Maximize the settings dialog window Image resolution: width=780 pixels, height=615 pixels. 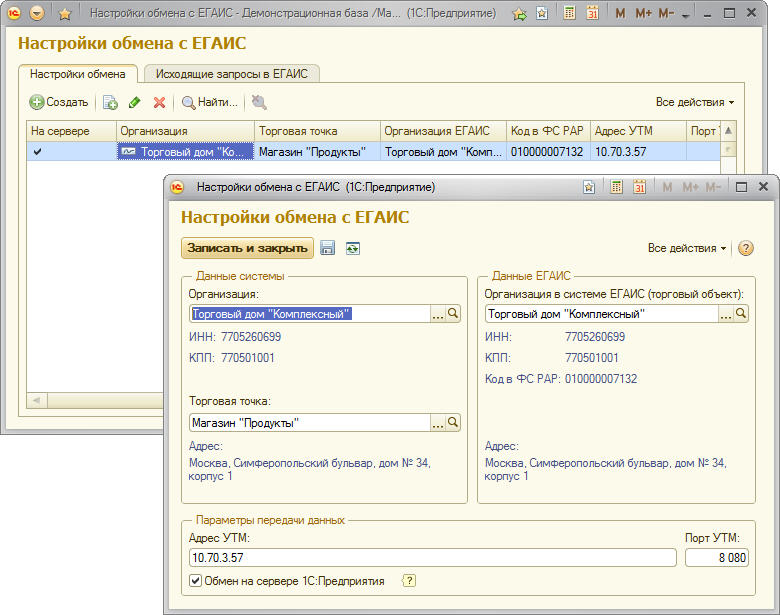point(741,187)
